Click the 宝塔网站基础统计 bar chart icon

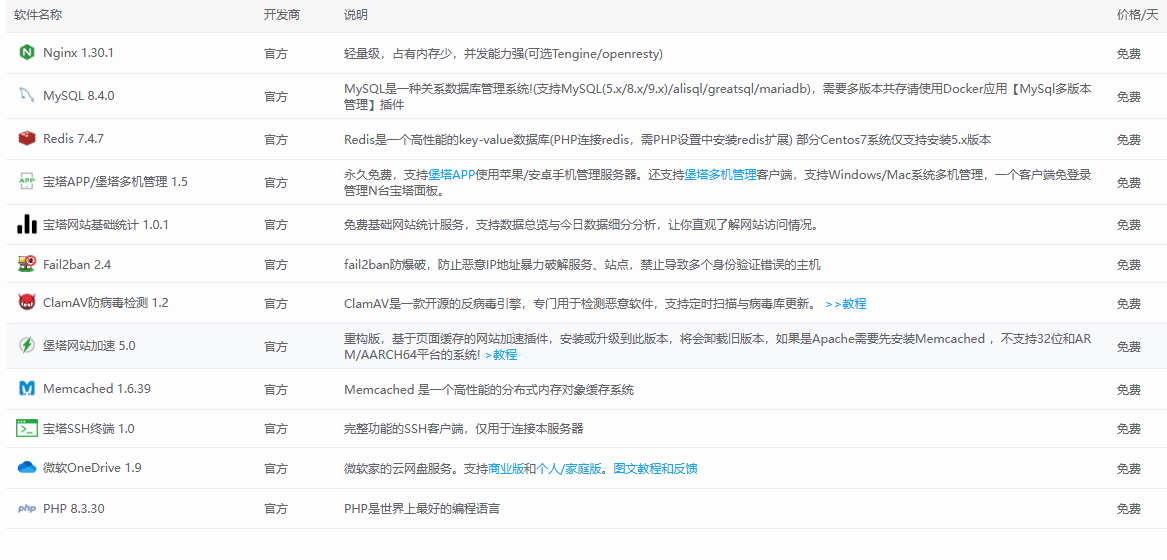tap(27, 224)
